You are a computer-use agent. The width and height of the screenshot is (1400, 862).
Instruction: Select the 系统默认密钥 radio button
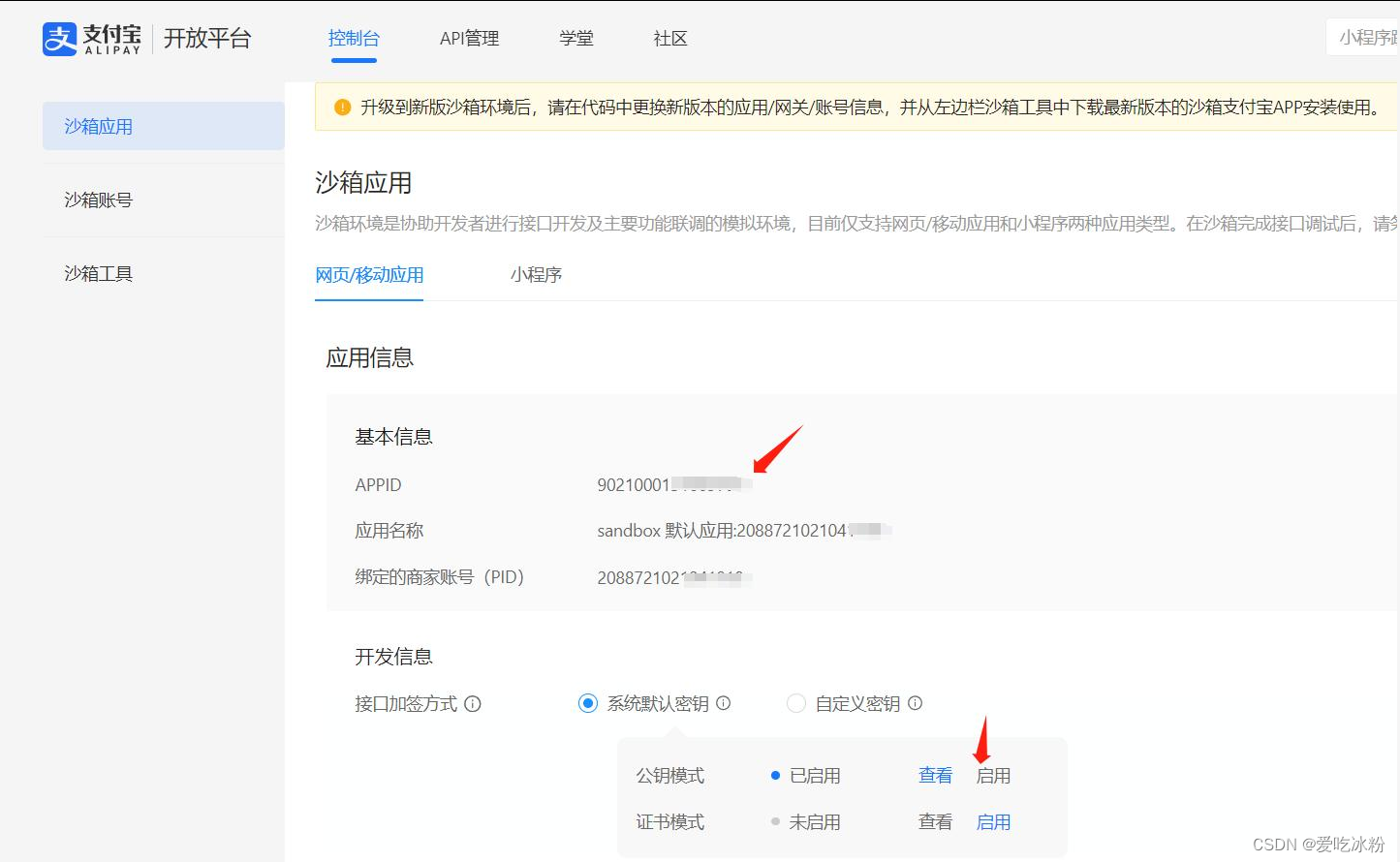(x=588, y=703)
